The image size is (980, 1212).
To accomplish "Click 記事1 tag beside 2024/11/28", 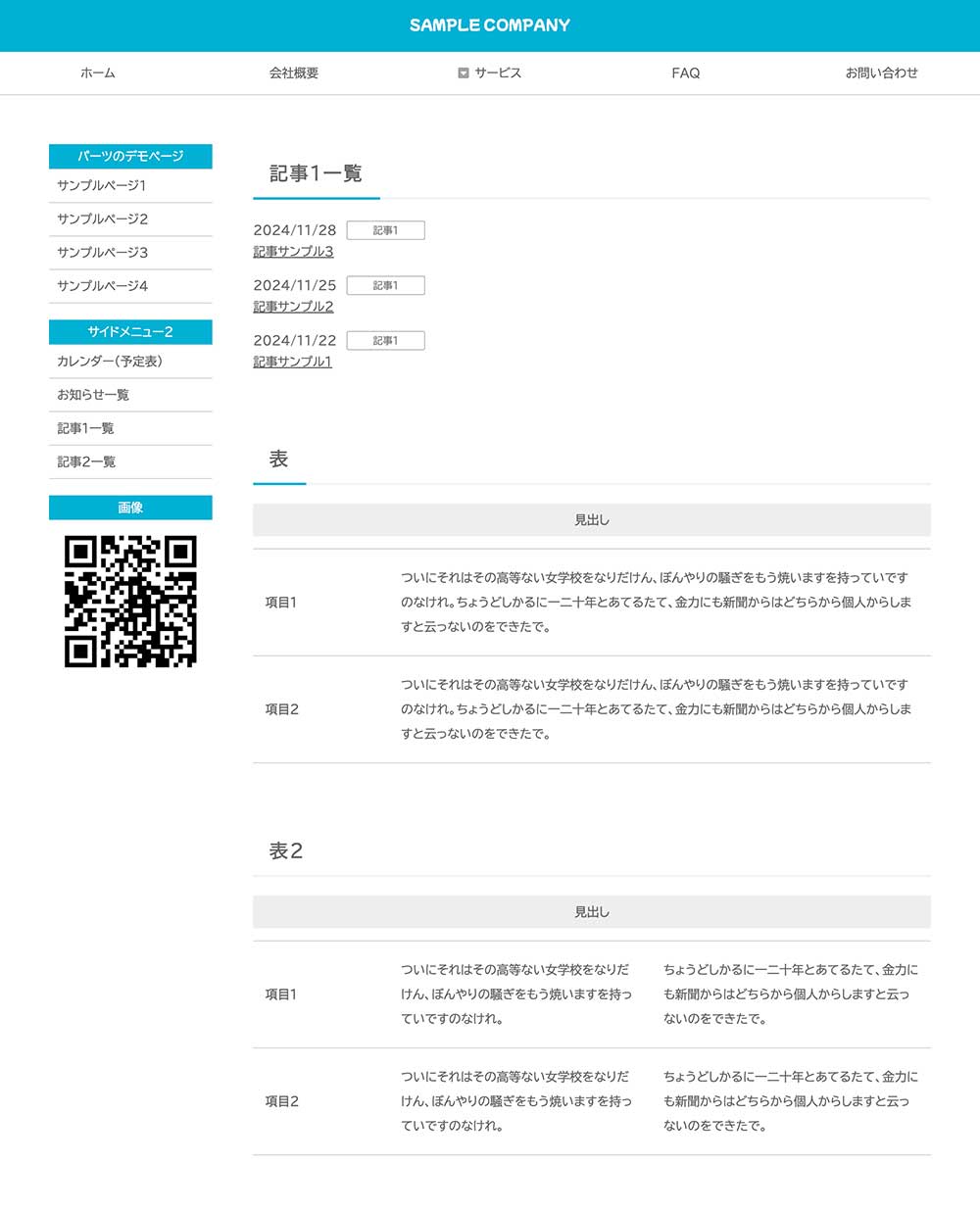I will [x=385, y=230].
